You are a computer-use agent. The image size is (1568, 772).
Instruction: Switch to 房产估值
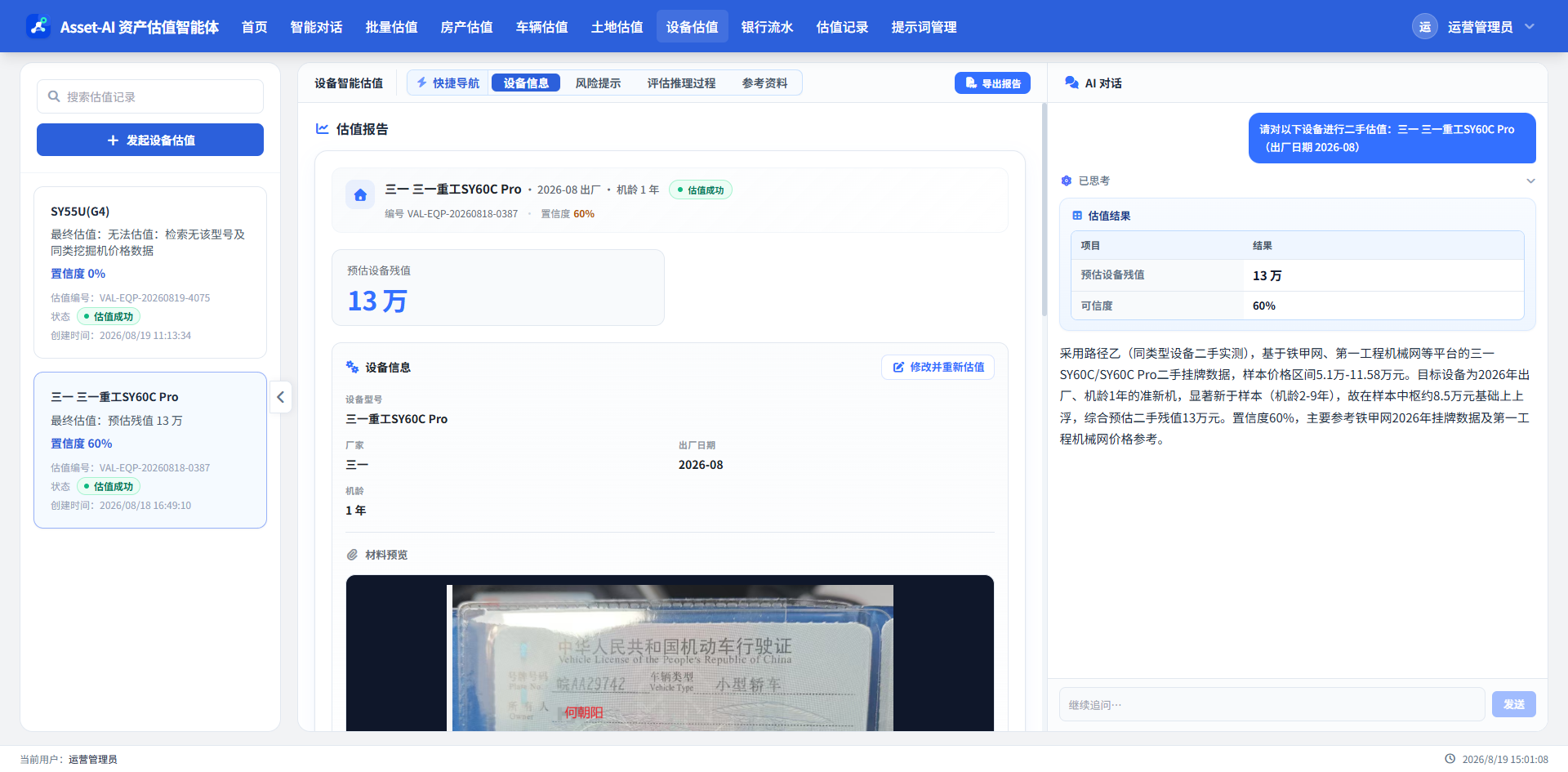pyautogui.click(x=466, y=27)
